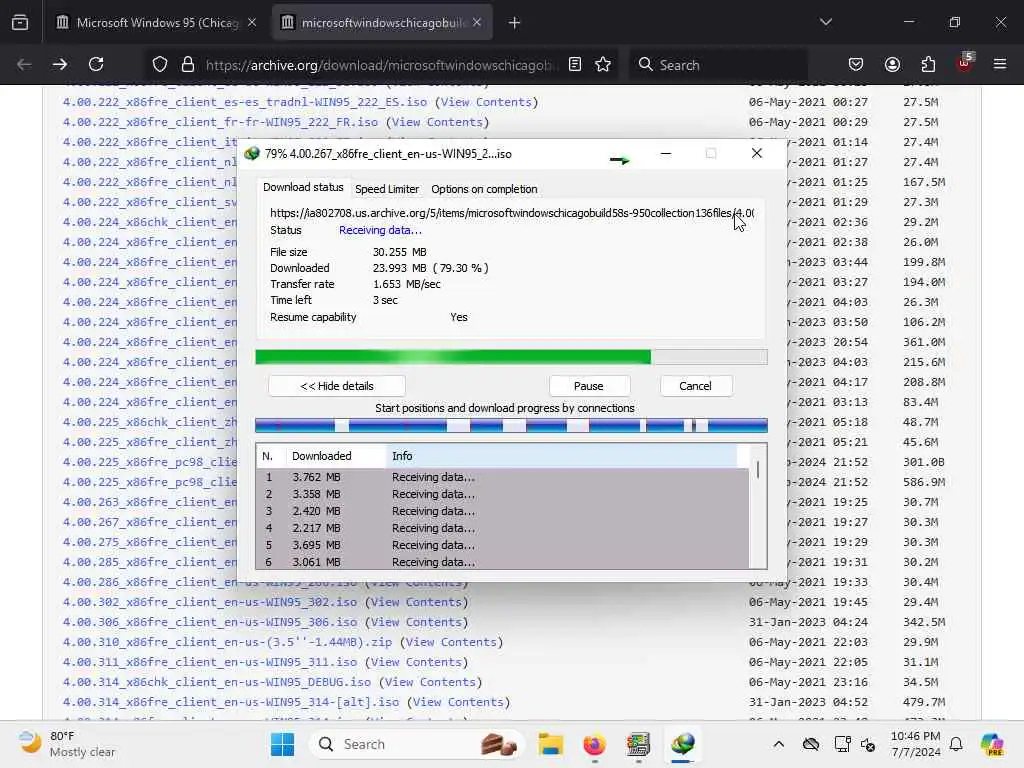Open 4.00.314 x86chk WIN95_DEBUG.iso link
The image size is (1024, 768).
(x=217, y=682)
